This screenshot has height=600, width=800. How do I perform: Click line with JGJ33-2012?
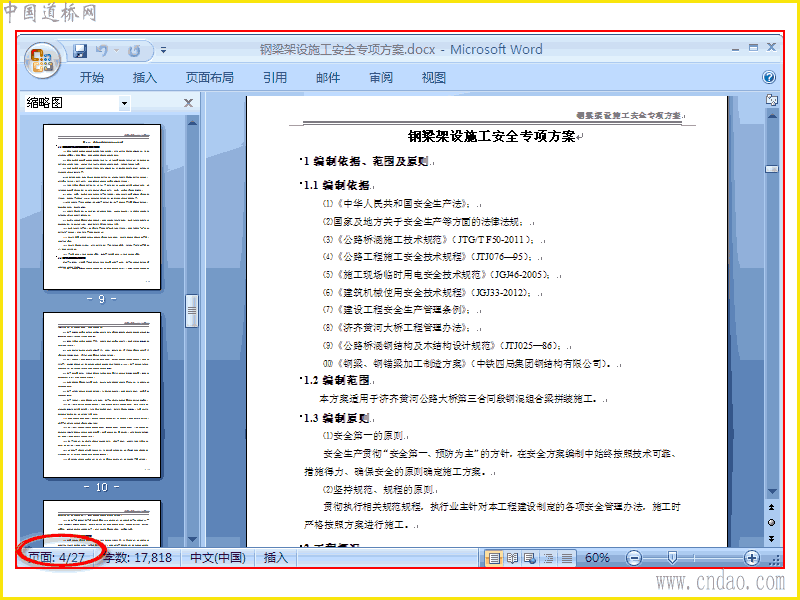428,292
